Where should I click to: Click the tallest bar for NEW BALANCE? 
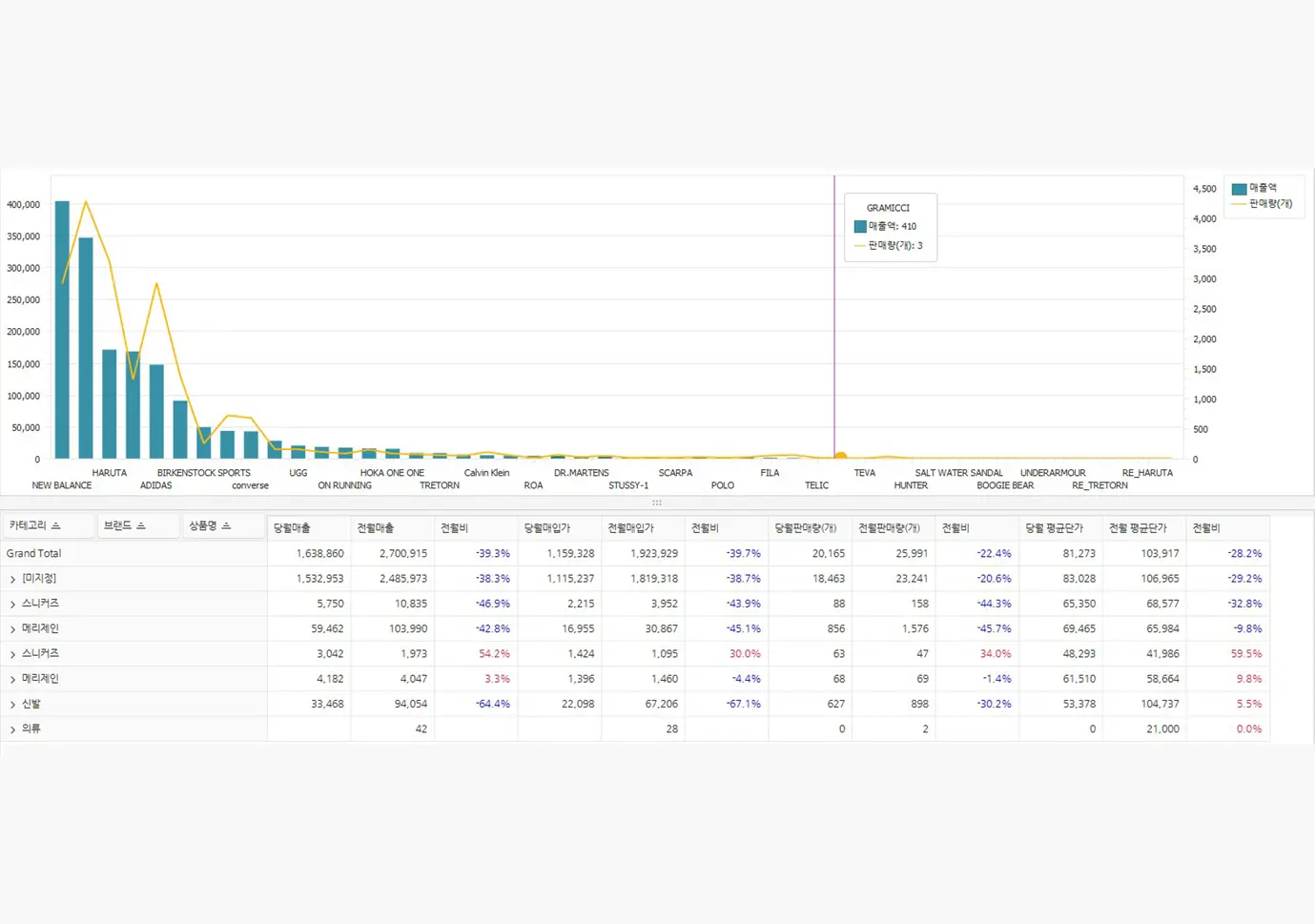pos(62,329)
